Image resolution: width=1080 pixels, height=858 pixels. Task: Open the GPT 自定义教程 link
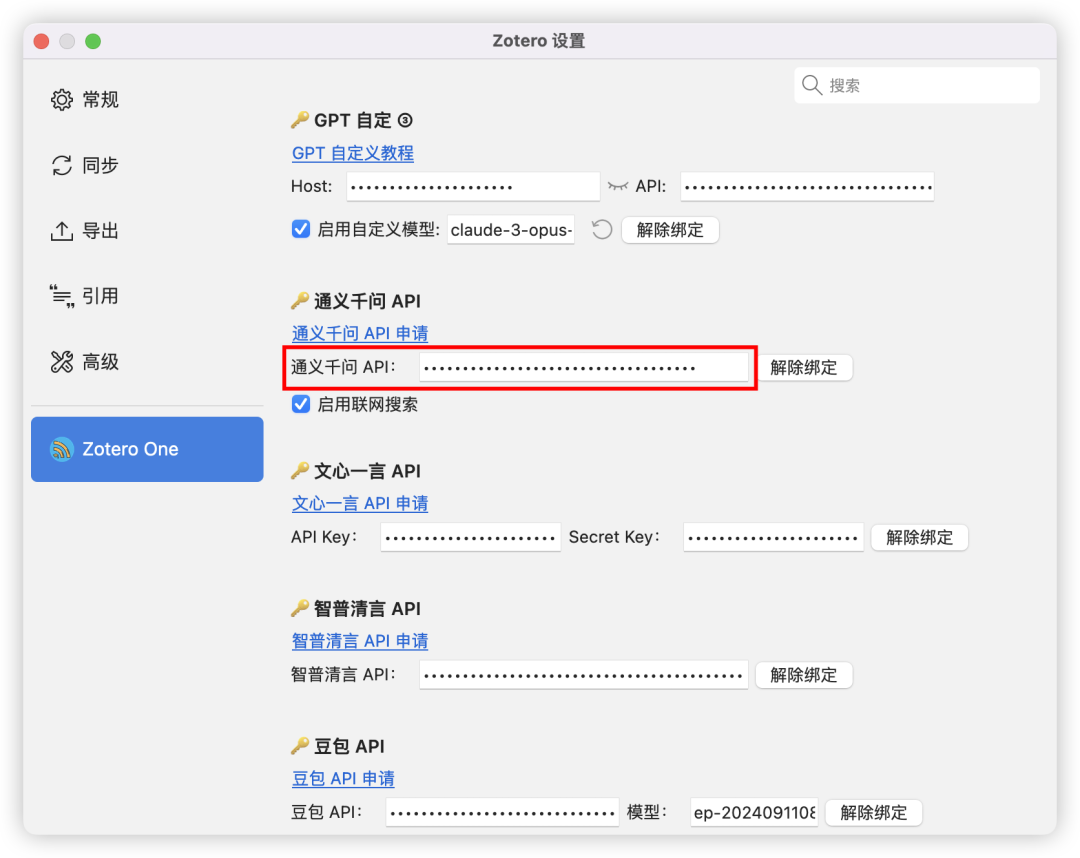click(352, 153)
